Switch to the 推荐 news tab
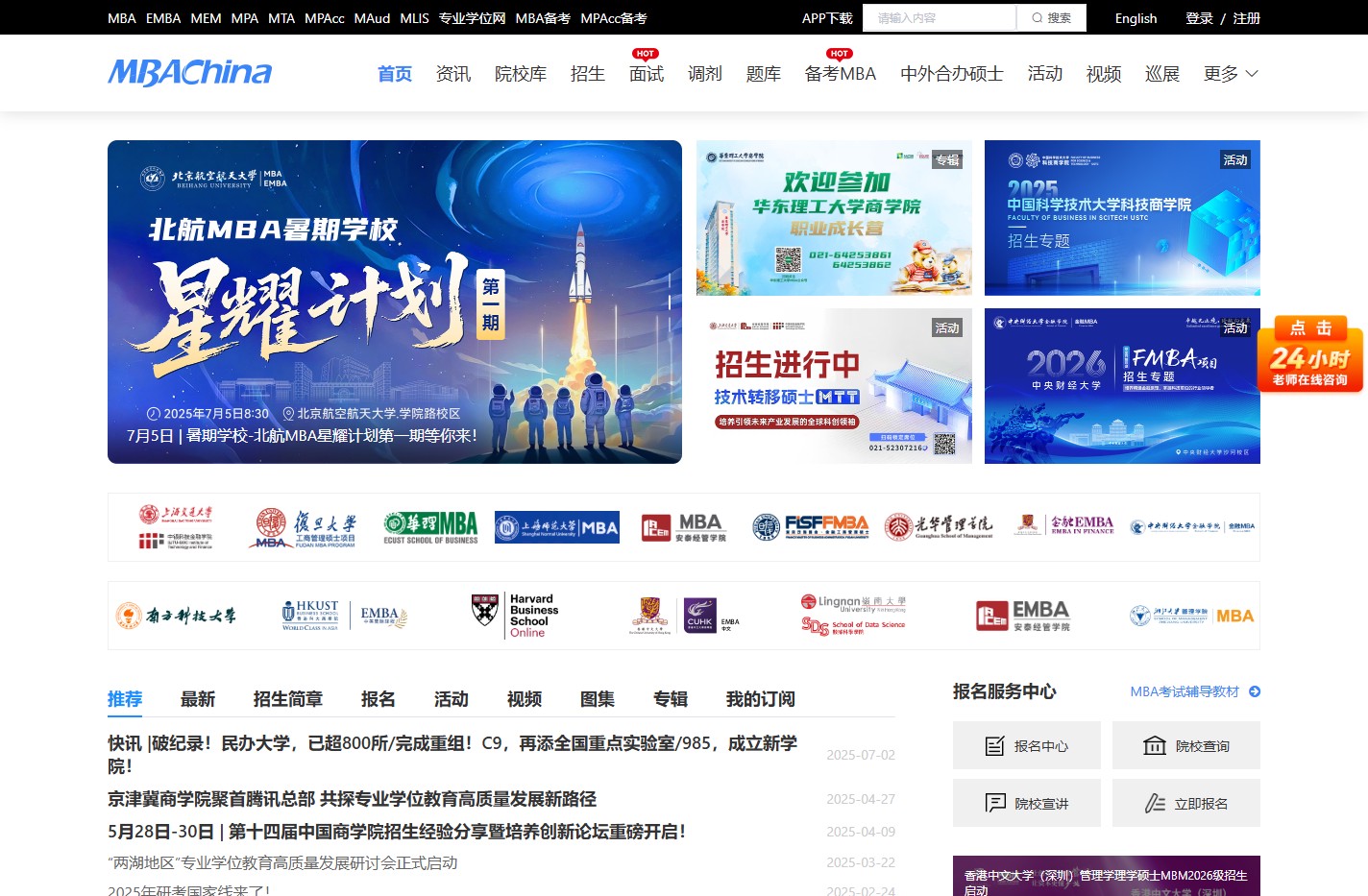The image size is (1368, 896). point(125,699)
